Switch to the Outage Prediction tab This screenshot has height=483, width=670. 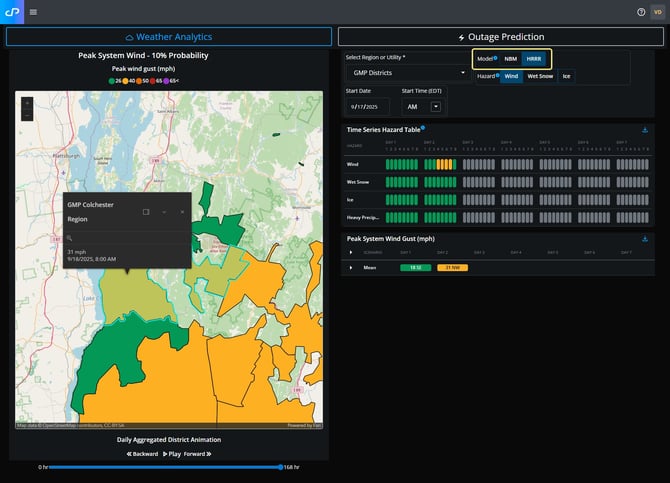pos(499,37)
